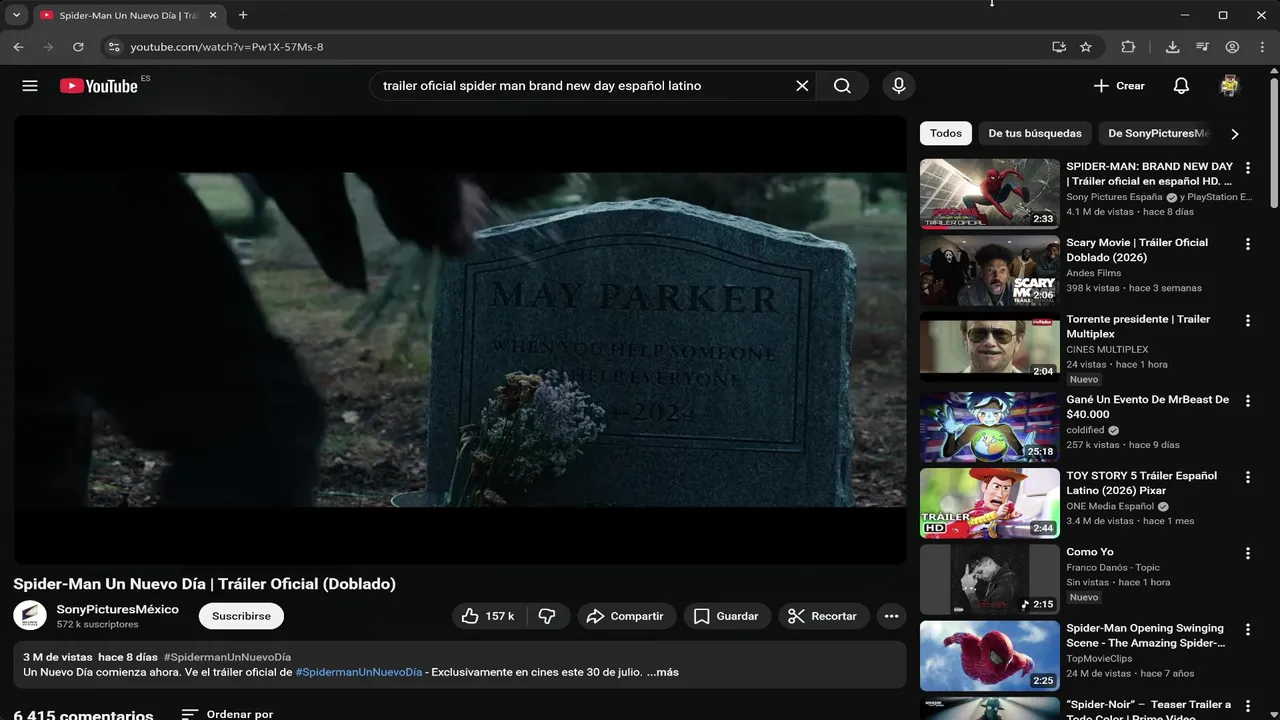The height and width of the screenshot is (720, 1280).
Task: Click browser back arrow
Action: (x=18, y=47)
